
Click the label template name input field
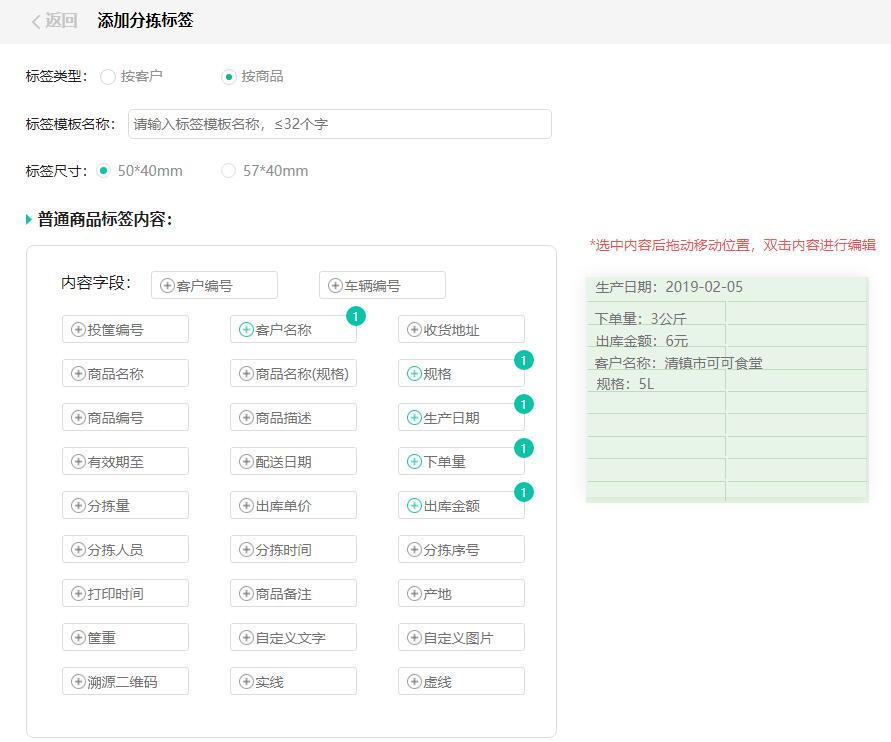pos(340,124)
